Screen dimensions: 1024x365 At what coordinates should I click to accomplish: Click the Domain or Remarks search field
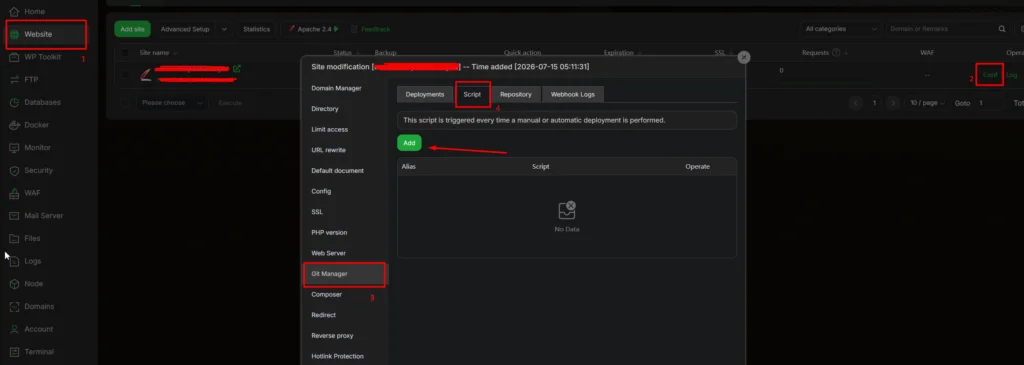click(x=940, y=29)
